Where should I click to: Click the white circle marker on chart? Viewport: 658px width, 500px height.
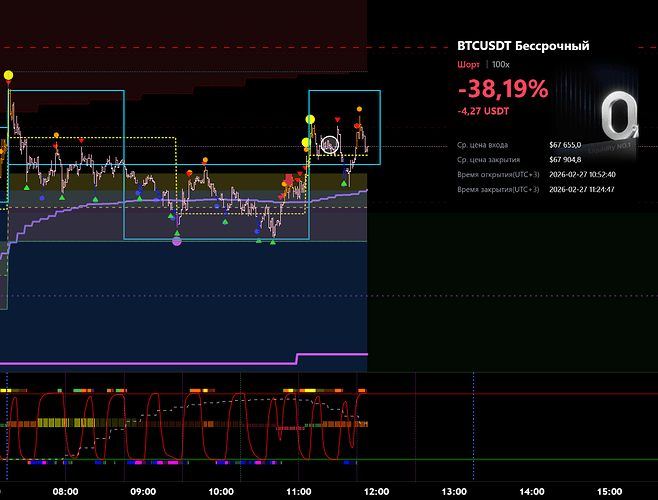coord(330,145)
